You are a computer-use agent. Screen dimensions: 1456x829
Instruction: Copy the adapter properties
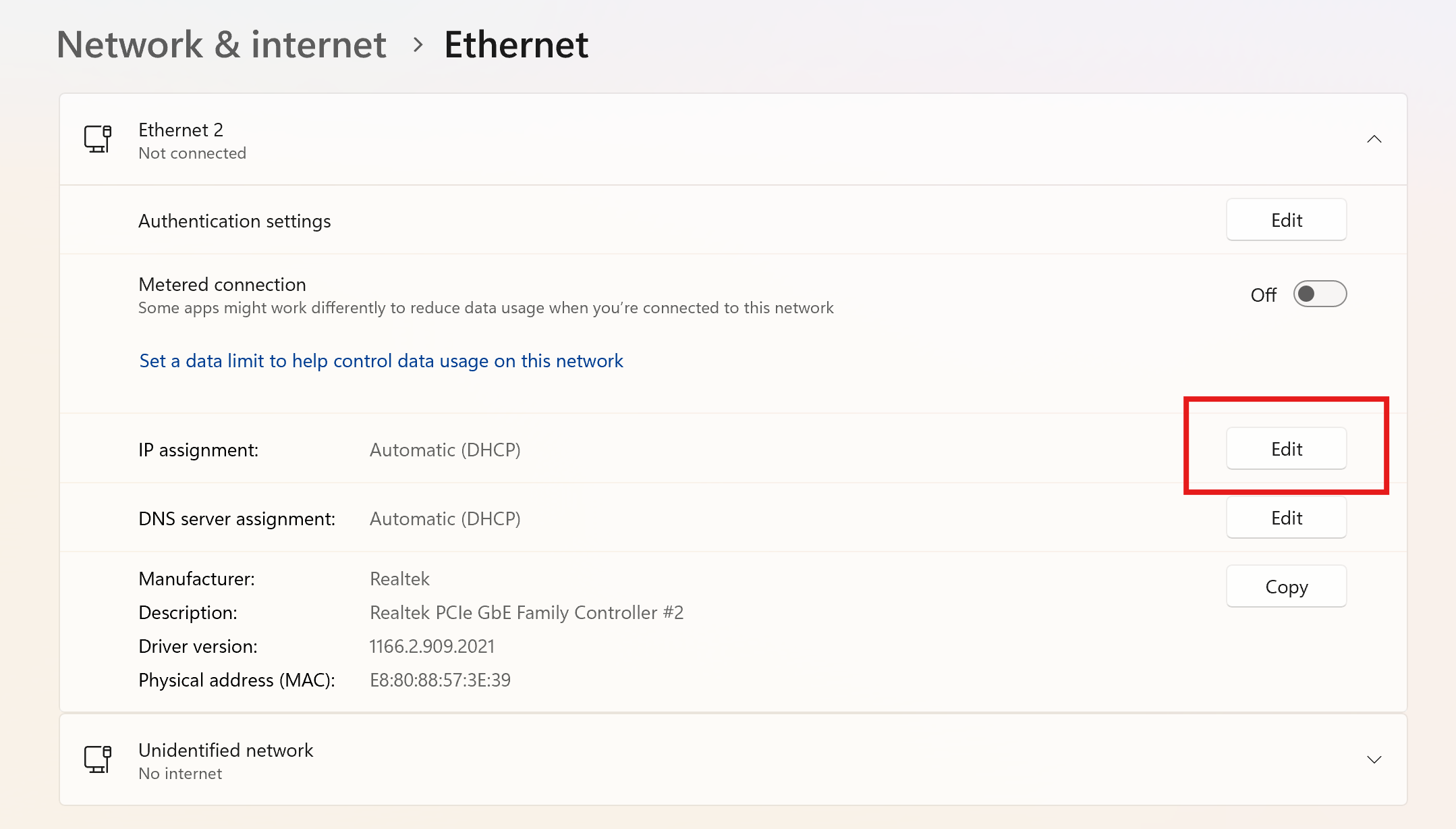pos(1286,587)
